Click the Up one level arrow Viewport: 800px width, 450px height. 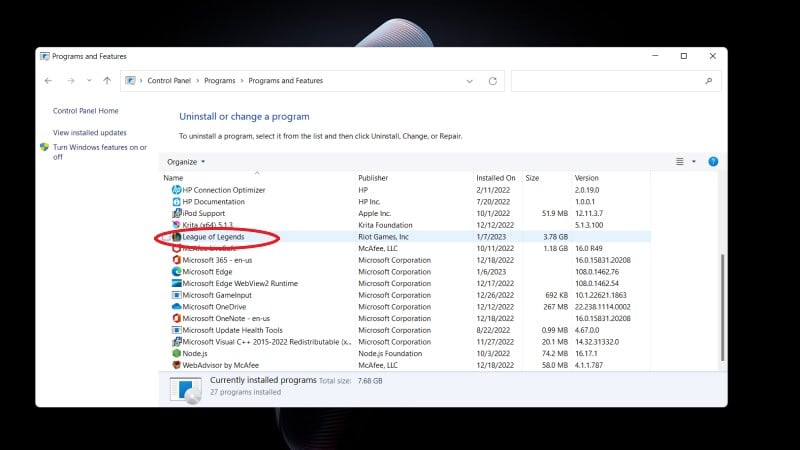[107, 81]
